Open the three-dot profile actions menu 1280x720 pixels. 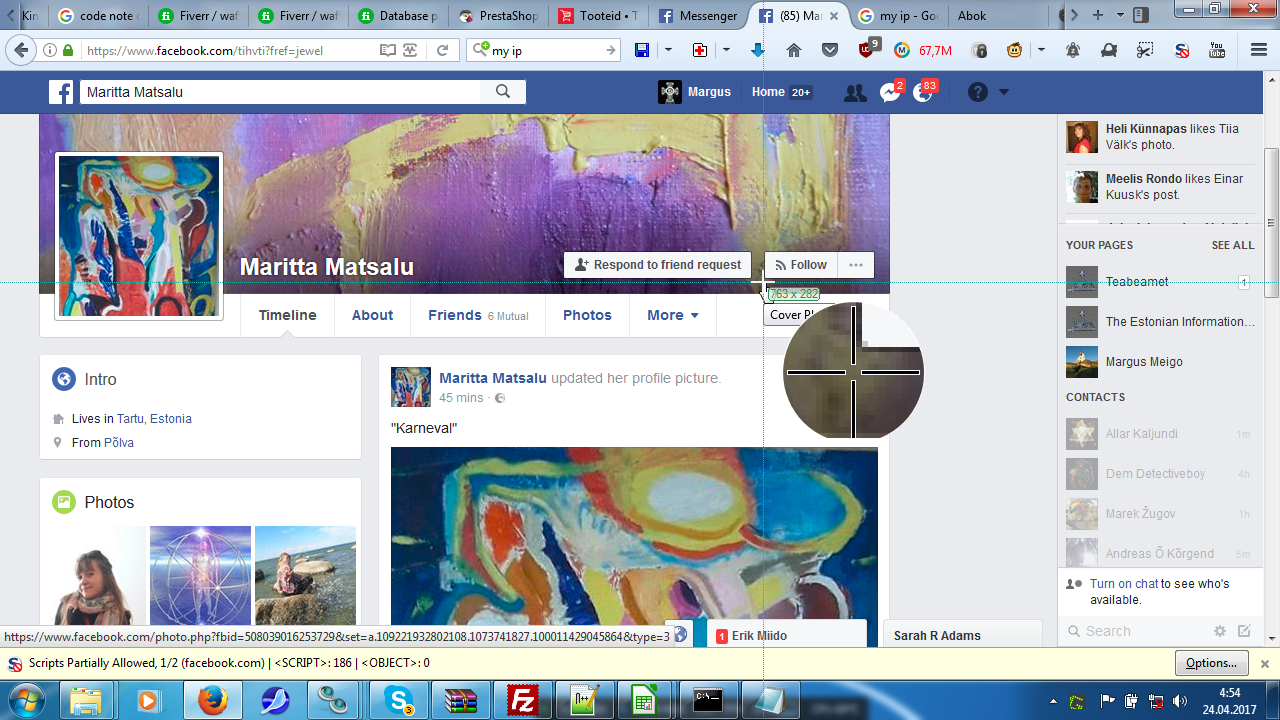pos(856,265)
